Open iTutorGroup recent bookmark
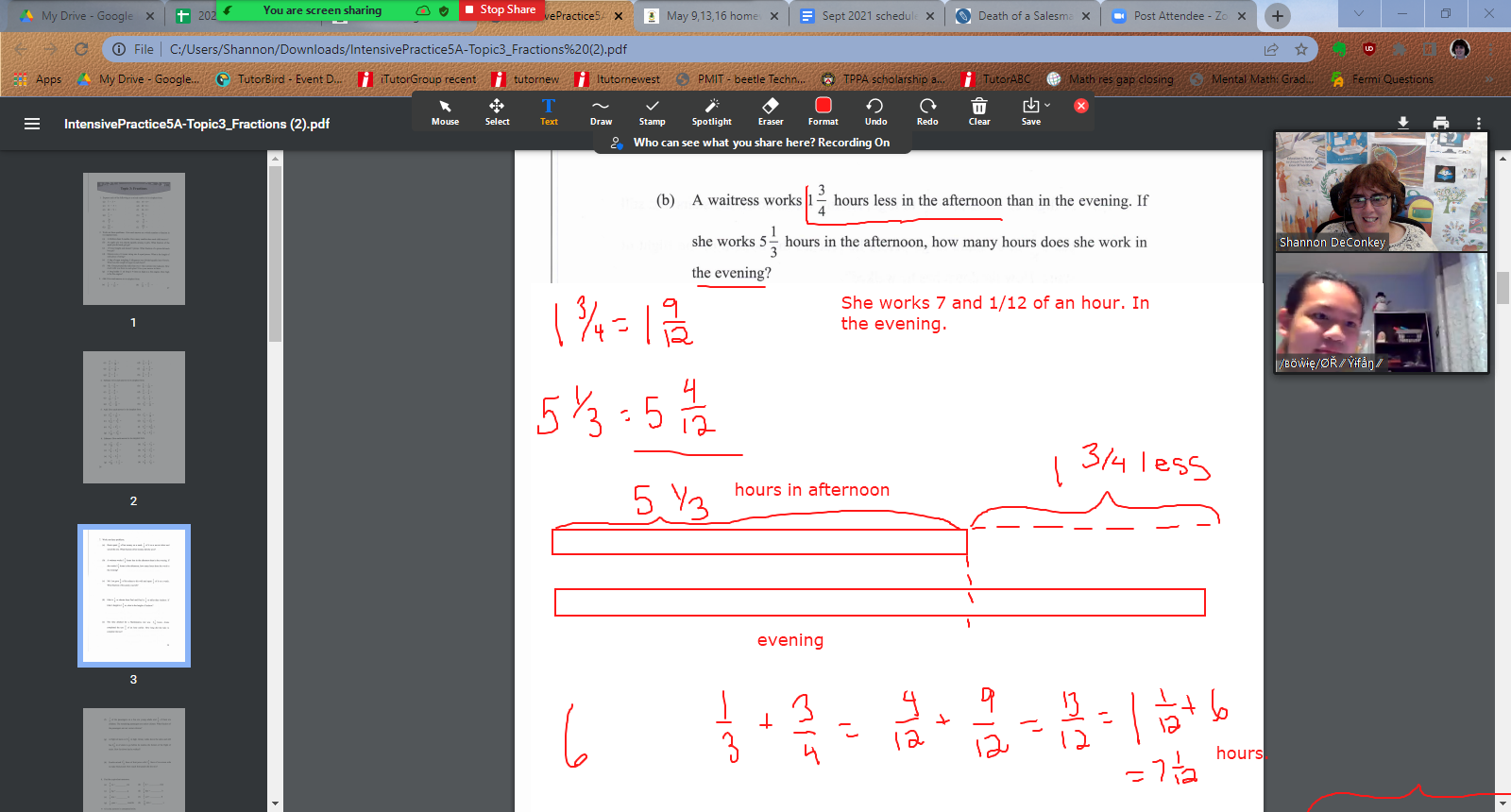The width and height of the screenshot is (1511, 812). pyautogui.click(x=417, y=79)
